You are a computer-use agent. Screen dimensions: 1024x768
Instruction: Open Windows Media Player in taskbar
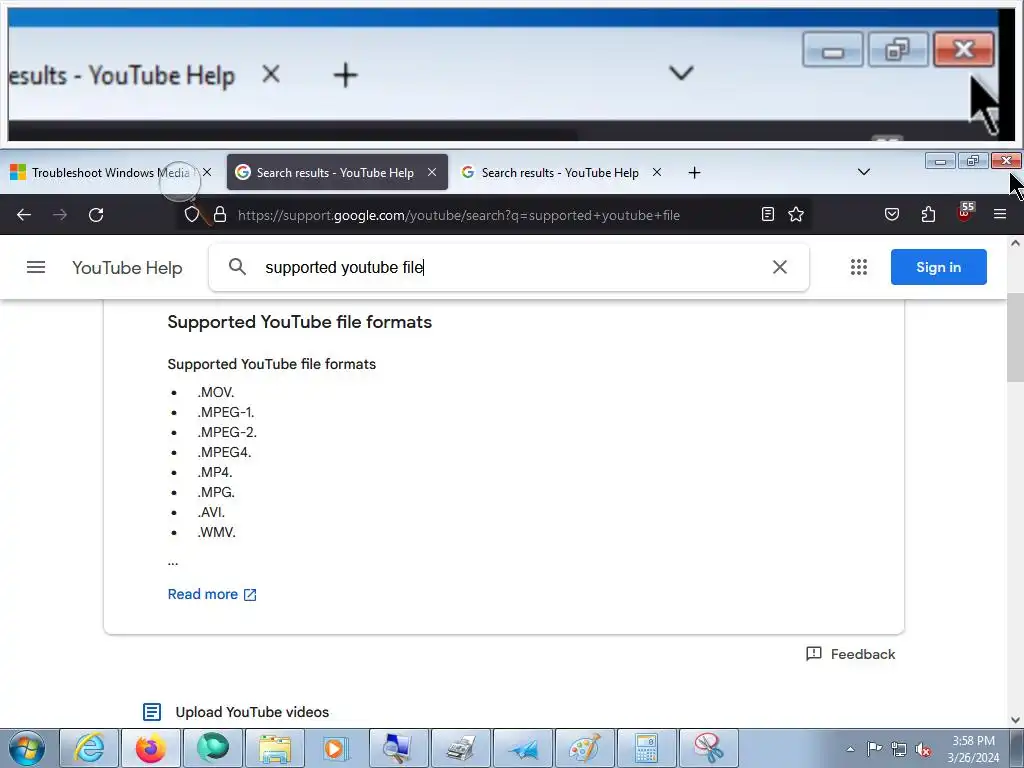336,748
